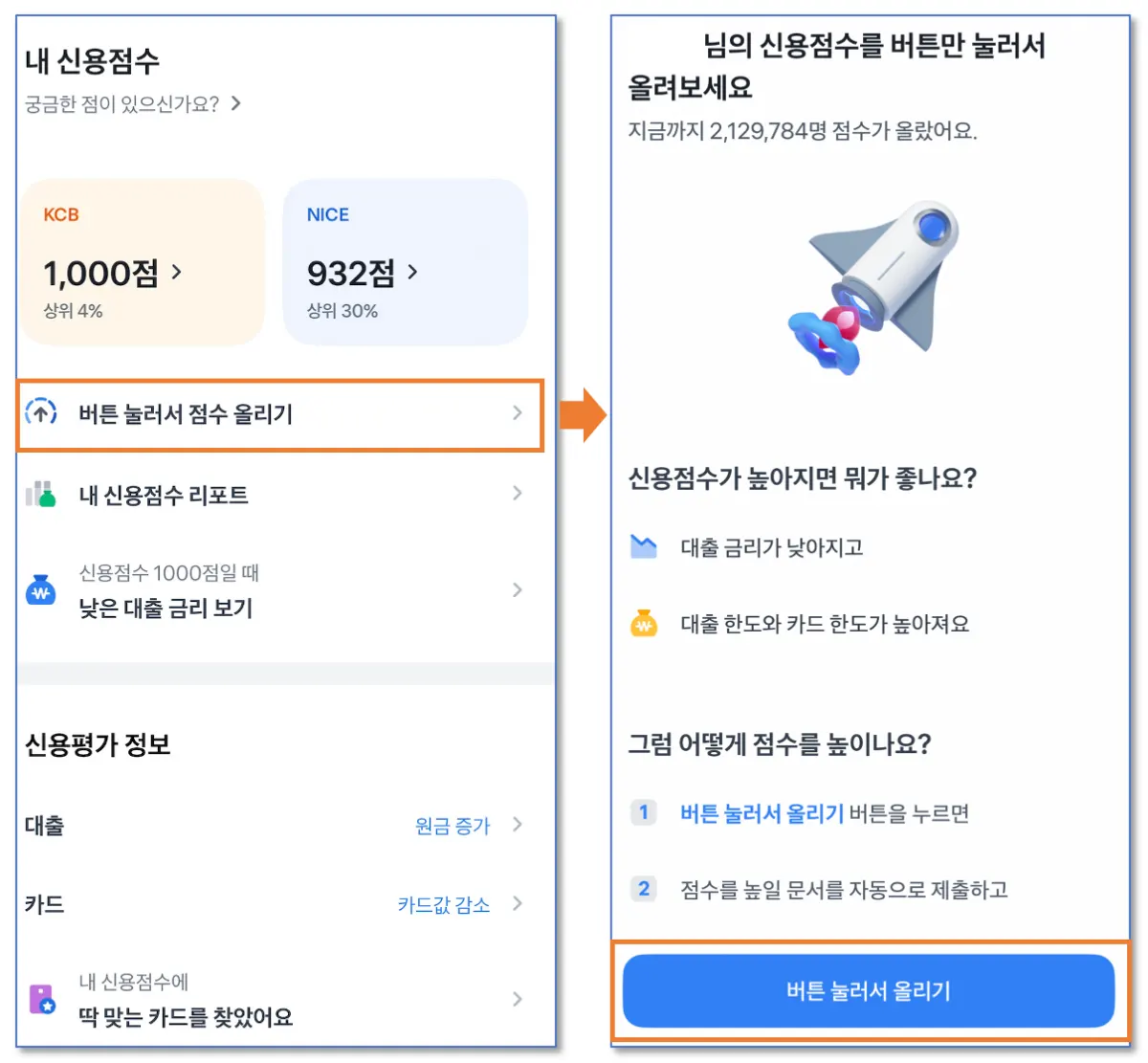The image size is (1148, 1063).
Task: Open the 버튼 눌러서 점수 올리기 menu row
Action: (279, 413)
